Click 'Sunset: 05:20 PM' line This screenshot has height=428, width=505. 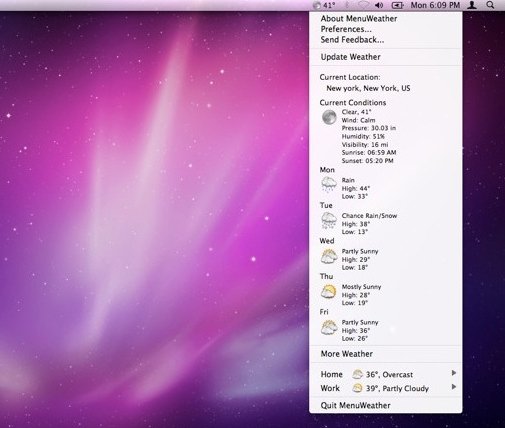click(368, 161)
